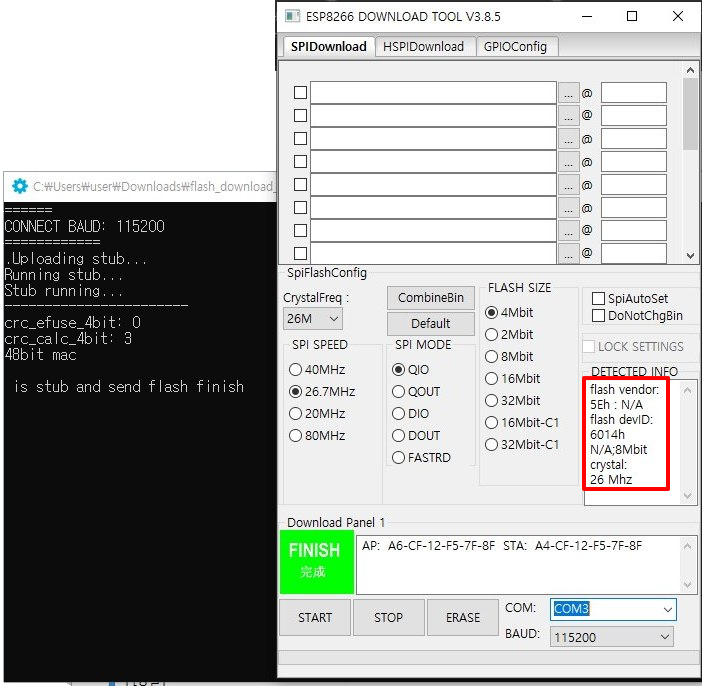Click the first row browse '...' button
This screenshot has width=702, height=686.
tap(569, 93)
